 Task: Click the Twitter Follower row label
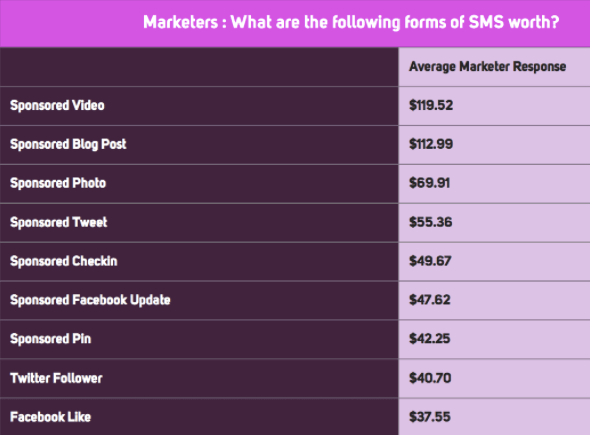pos(56,378)
